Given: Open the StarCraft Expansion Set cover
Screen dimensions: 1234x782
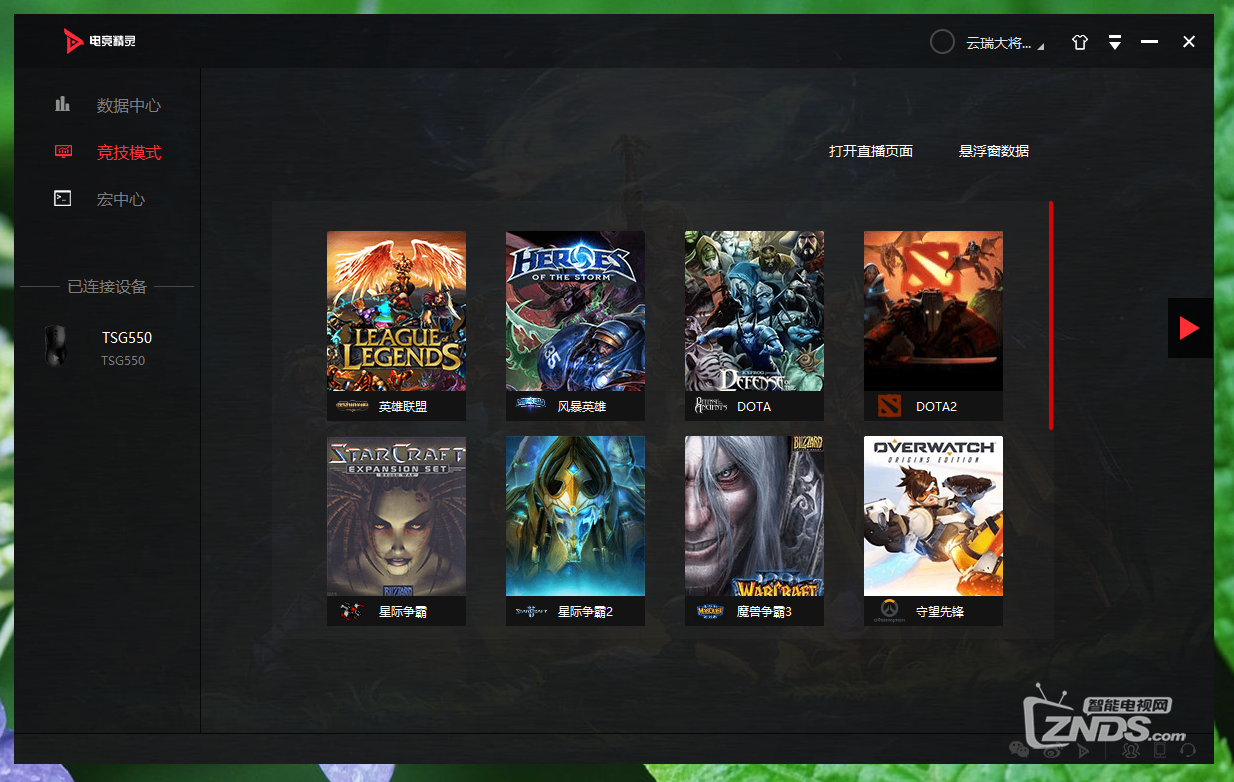Looking at the screenshot, I should 396,516.
